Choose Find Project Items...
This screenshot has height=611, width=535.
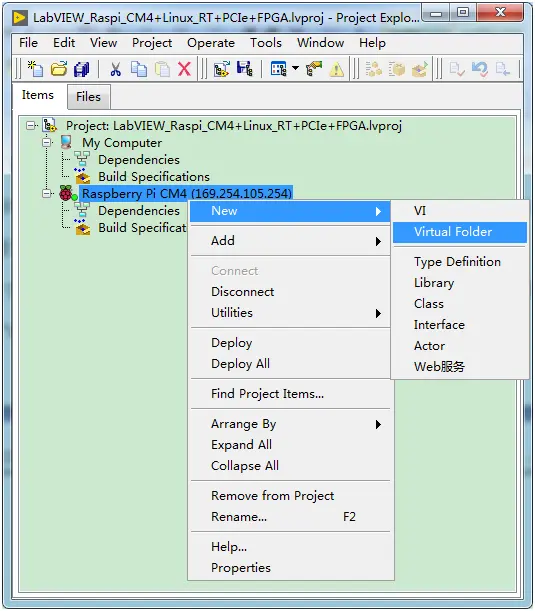[291, 394]
